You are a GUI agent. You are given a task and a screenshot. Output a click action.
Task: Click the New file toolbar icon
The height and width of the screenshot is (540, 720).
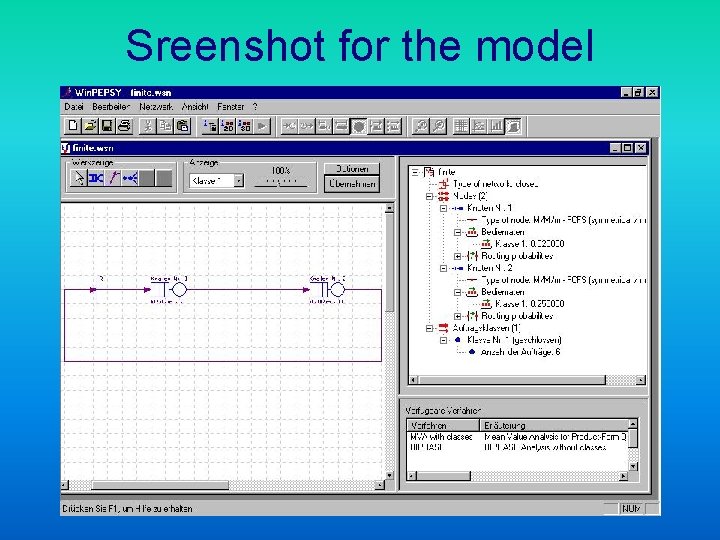point(73,126)
